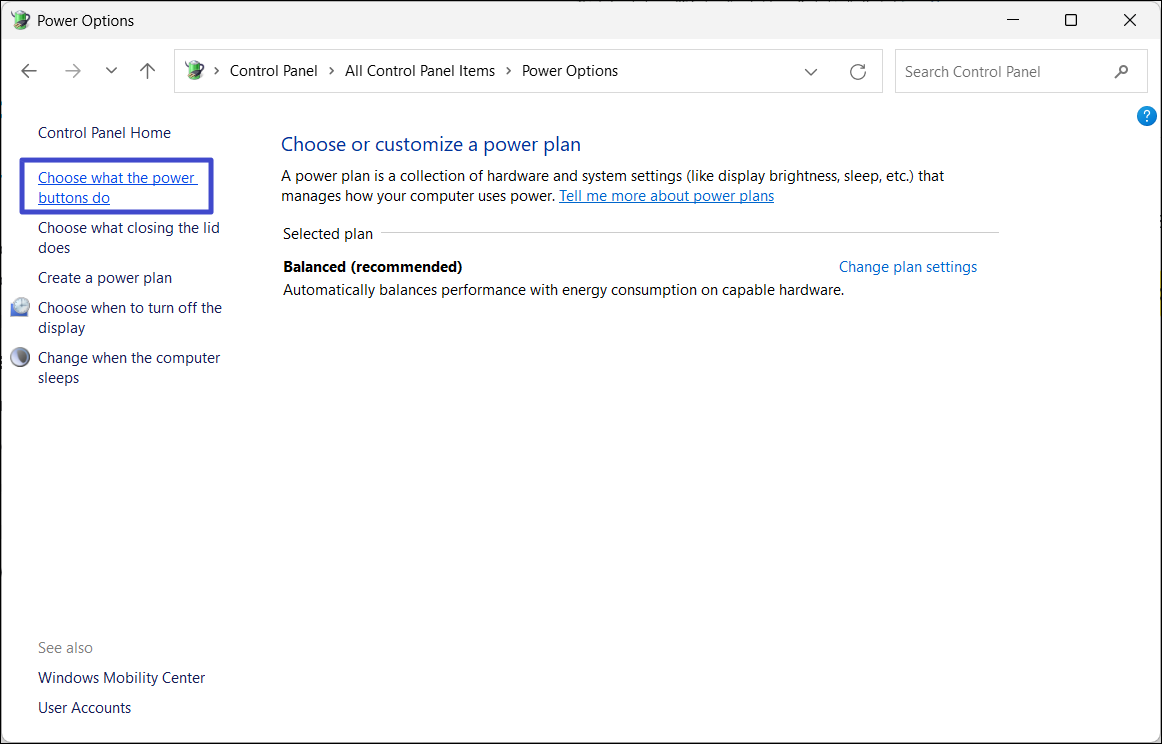
Task: Click the Up one level arrow
Action: click(x=148, y=71)
